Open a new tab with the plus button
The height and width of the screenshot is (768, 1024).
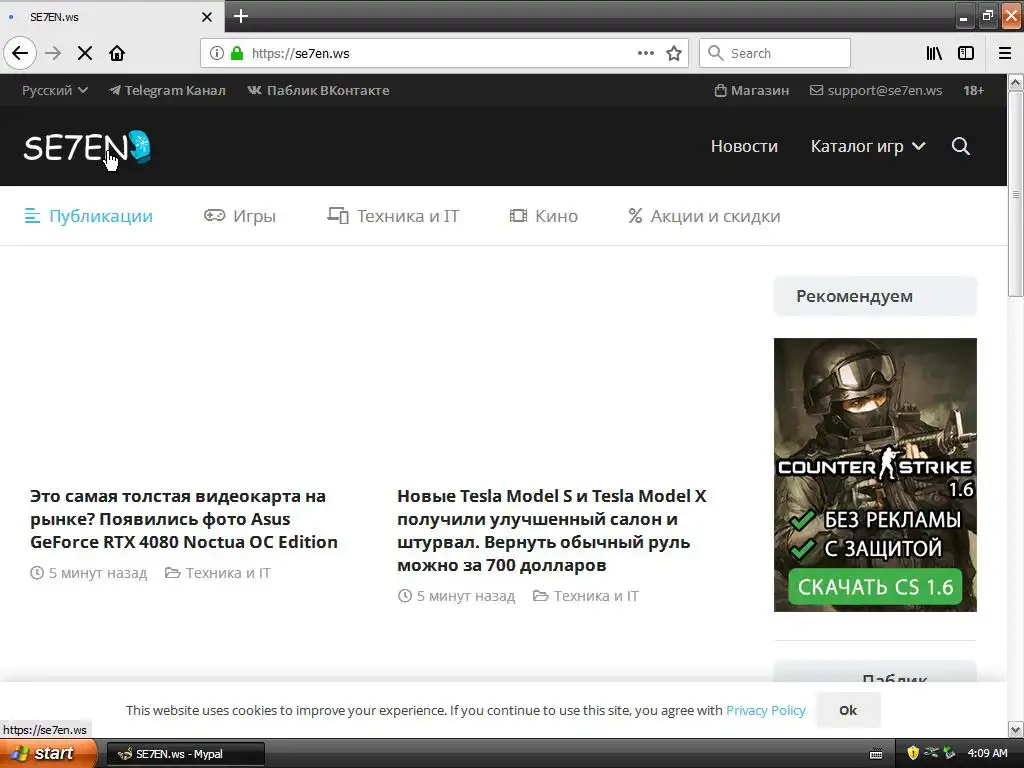[x=241, y=16]
